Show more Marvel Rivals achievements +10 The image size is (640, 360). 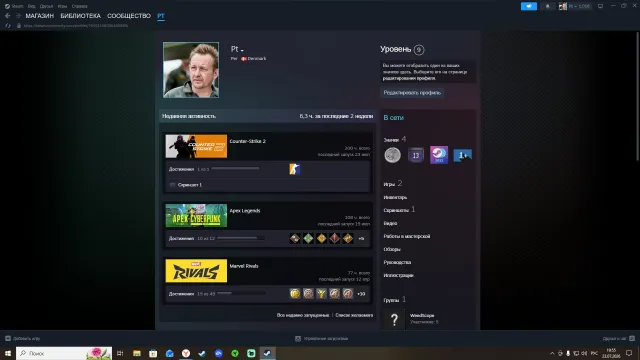(361, 294)
